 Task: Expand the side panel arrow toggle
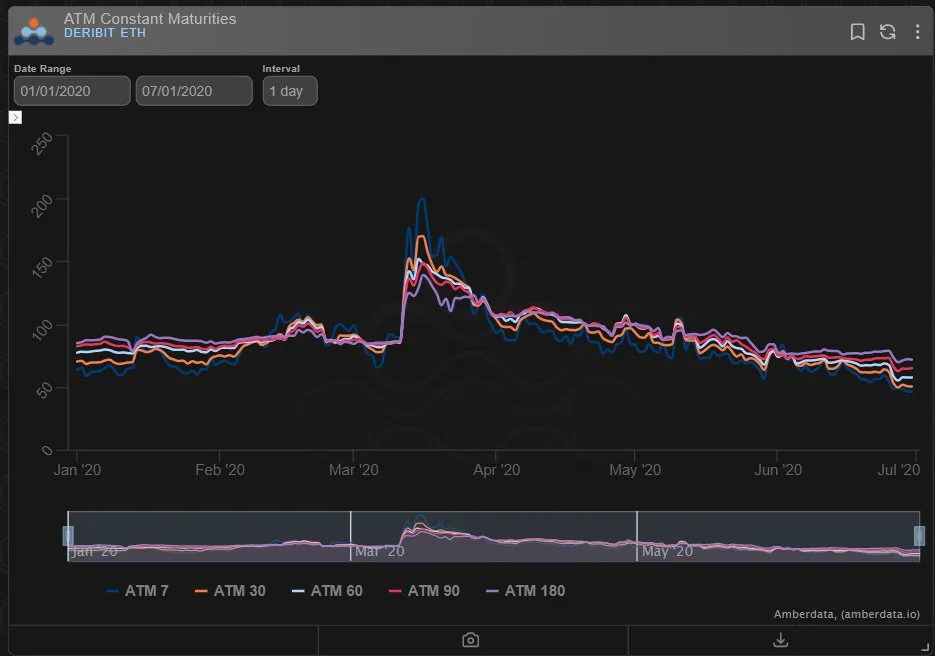(x=16, y=117)
